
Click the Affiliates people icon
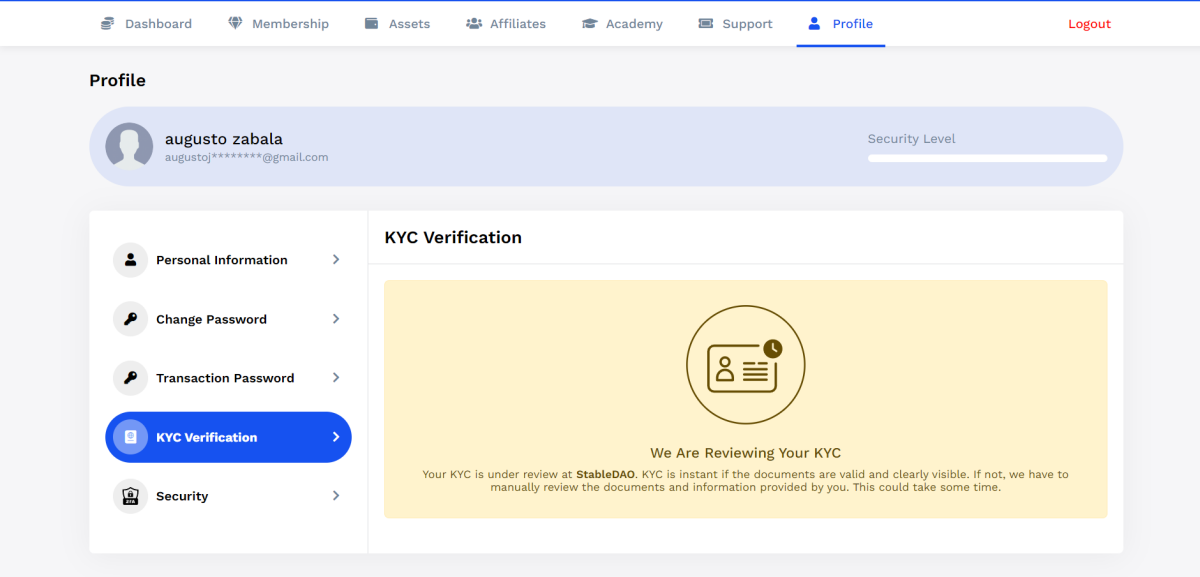(x=474, y=23)
